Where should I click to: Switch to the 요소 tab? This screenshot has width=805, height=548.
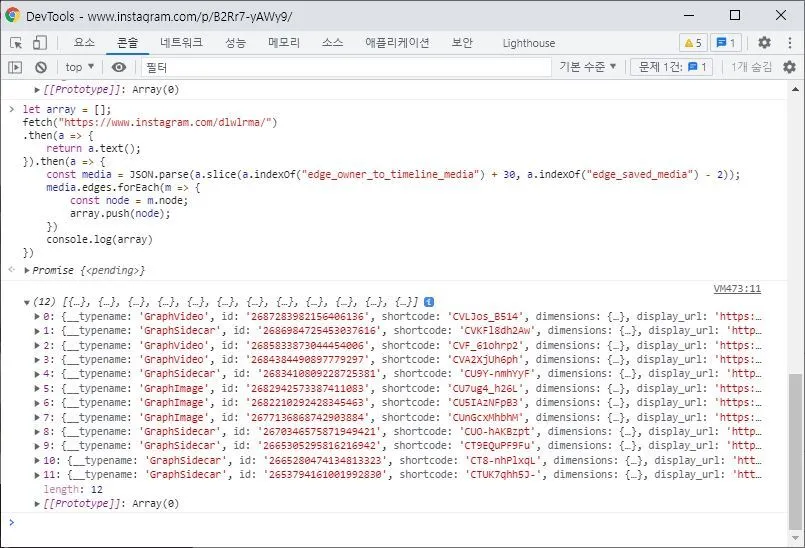[84, 43]
